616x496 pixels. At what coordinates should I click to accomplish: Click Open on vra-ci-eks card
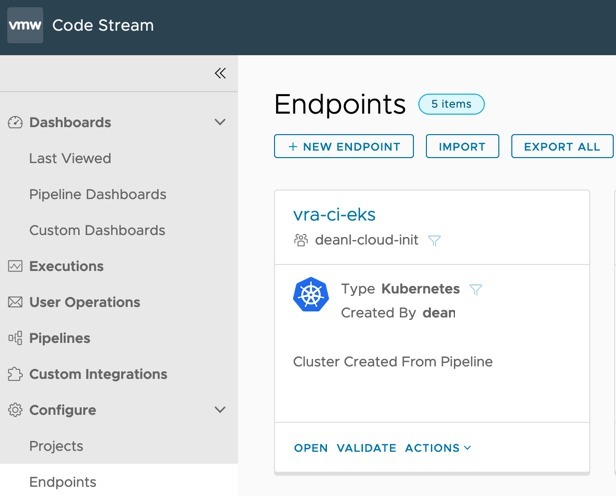tap(311, 448)
